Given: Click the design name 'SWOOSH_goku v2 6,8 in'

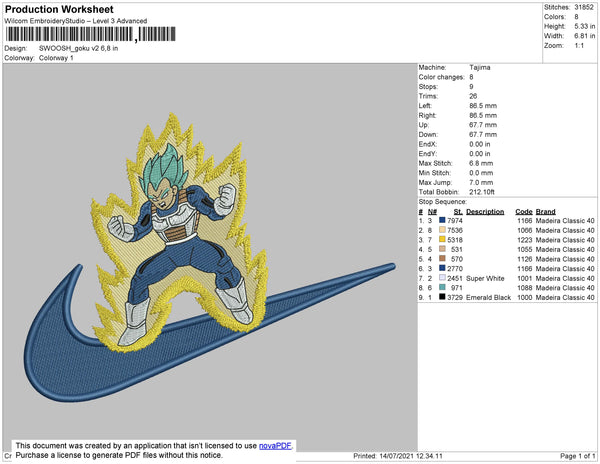Looking at the screenshot, I should pos(78,48).
